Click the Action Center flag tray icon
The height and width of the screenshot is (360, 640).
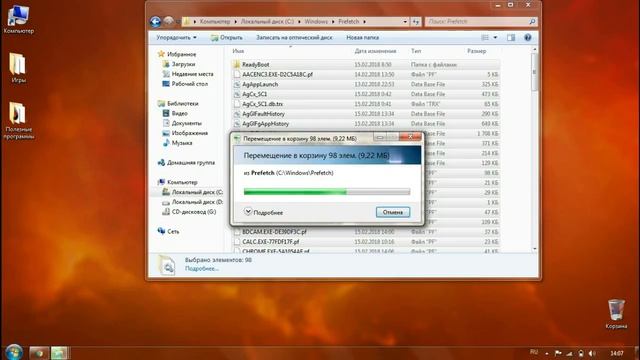(x=558, y=353)
